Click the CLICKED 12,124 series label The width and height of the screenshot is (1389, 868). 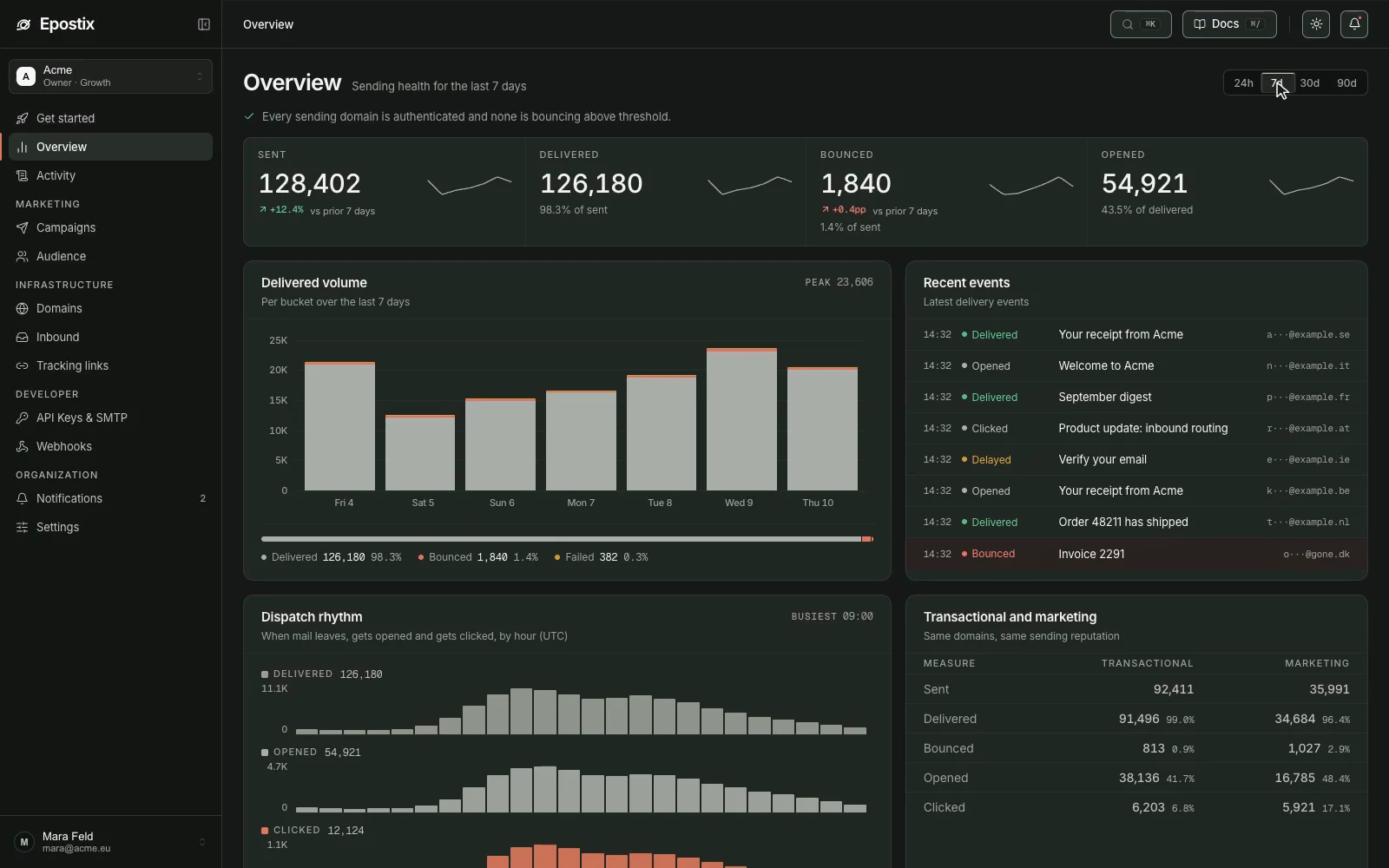coord(313,831)
